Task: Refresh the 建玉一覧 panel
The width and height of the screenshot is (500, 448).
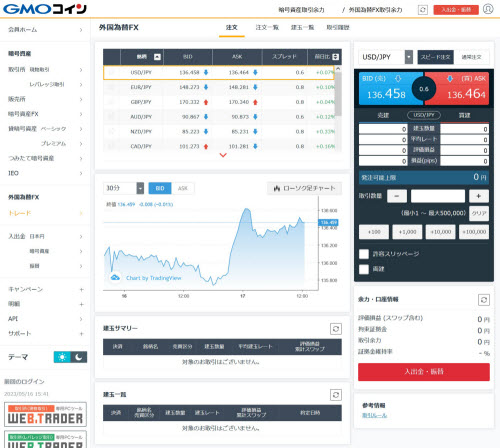Action: coord(336,395)
